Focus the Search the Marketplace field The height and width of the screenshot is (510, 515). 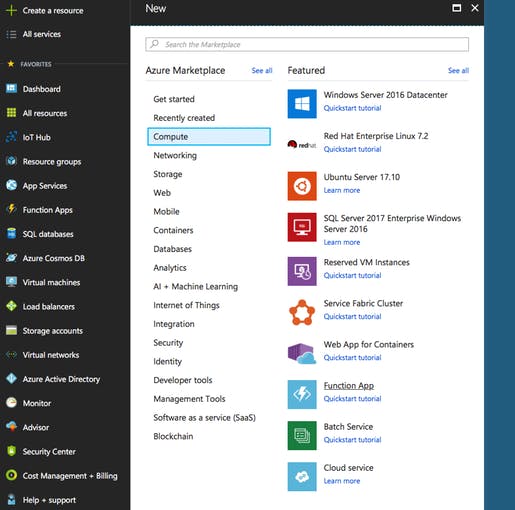click(x=307, y=44)
